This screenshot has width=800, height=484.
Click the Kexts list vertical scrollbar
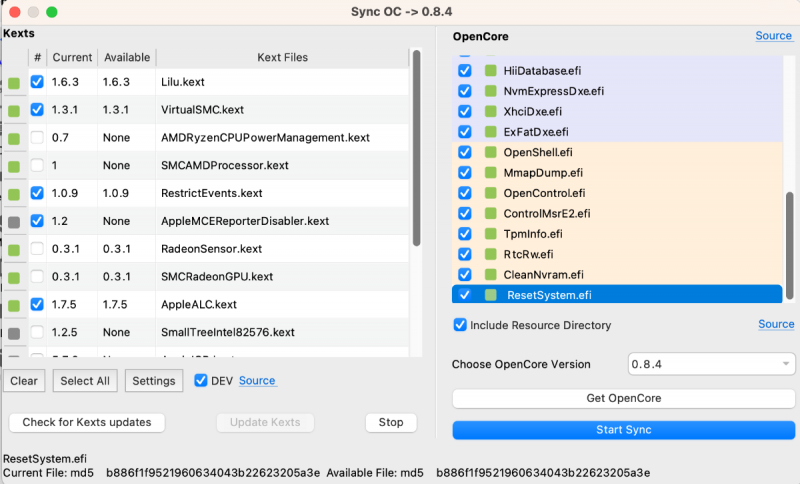point(416,150)
